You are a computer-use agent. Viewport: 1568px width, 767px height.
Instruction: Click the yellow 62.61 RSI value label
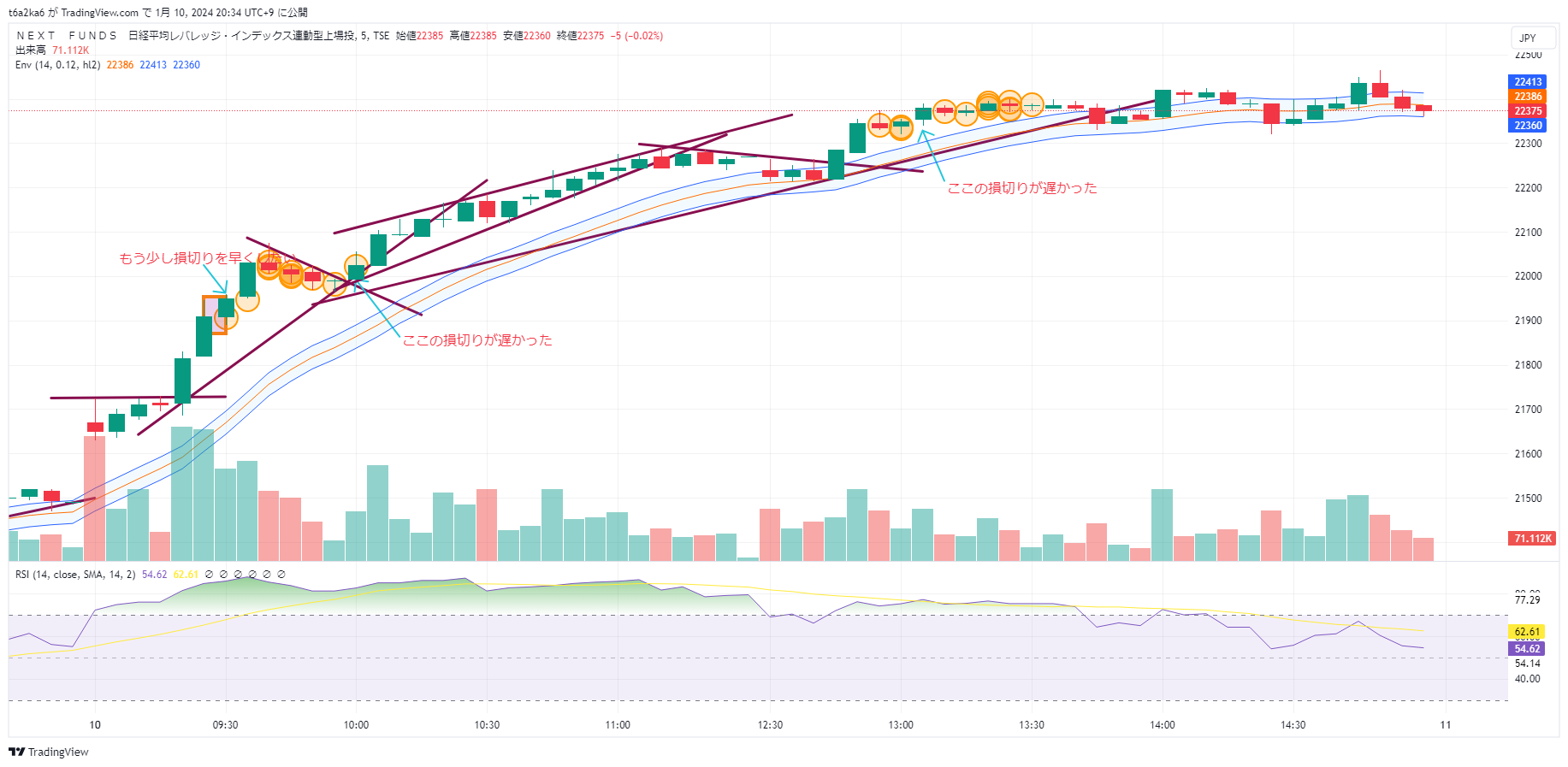pyautogui.click(x=1527, y=632)
